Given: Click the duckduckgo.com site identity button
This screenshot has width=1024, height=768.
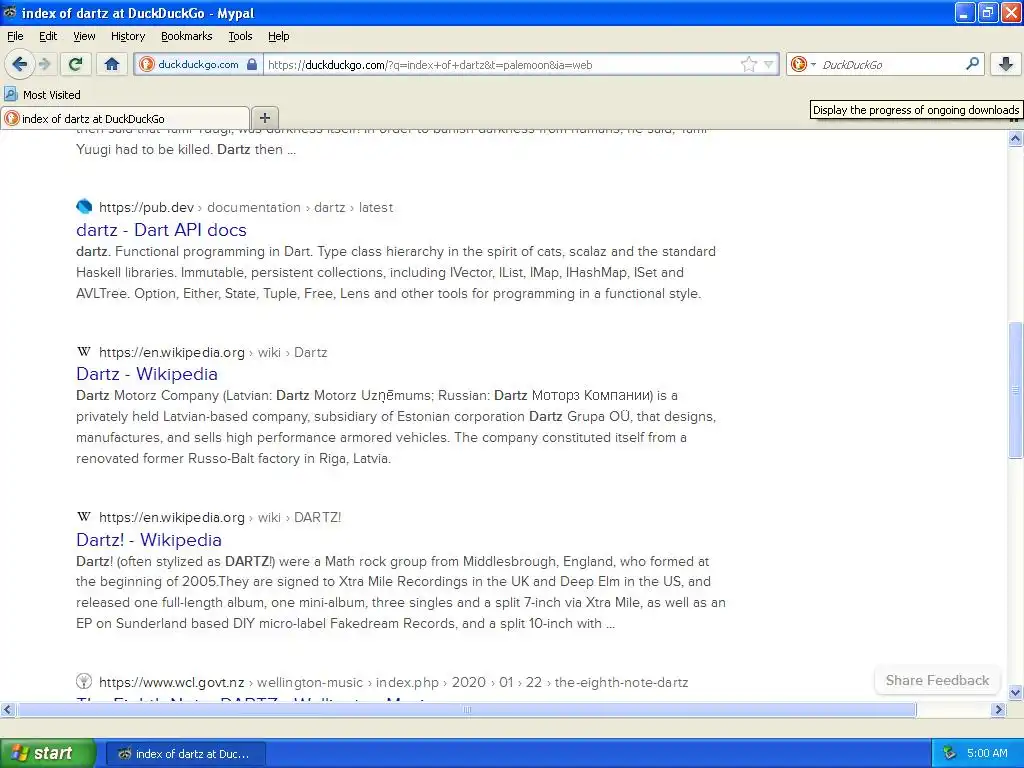Looking at the screenshot, I should pos(199,64).
